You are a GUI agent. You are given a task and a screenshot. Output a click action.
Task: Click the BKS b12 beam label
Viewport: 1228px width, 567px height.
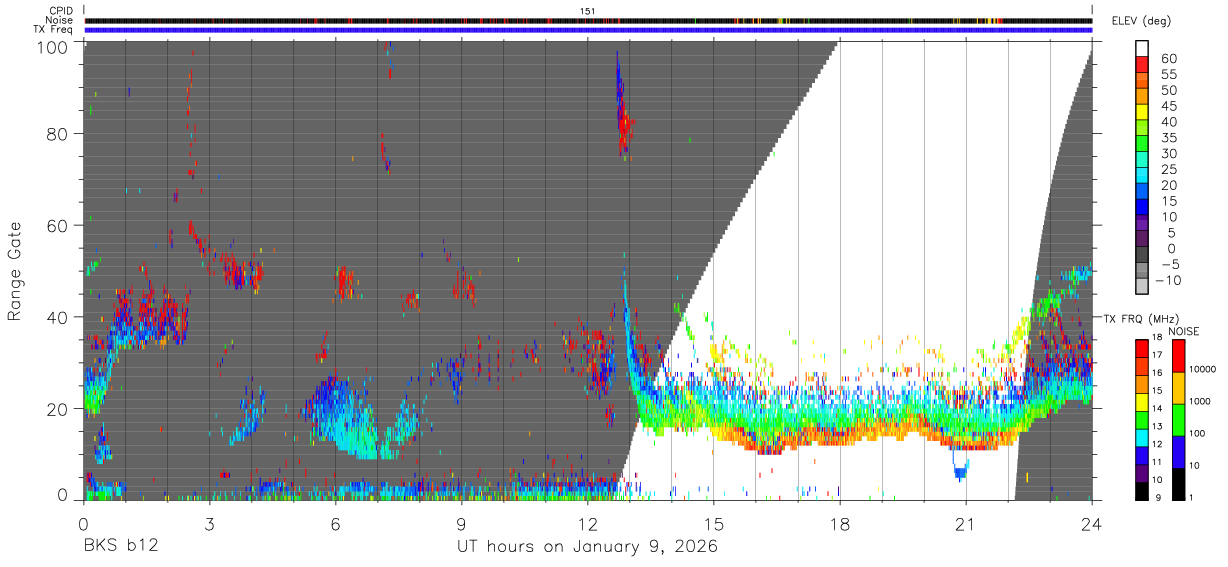click(120, 547)
